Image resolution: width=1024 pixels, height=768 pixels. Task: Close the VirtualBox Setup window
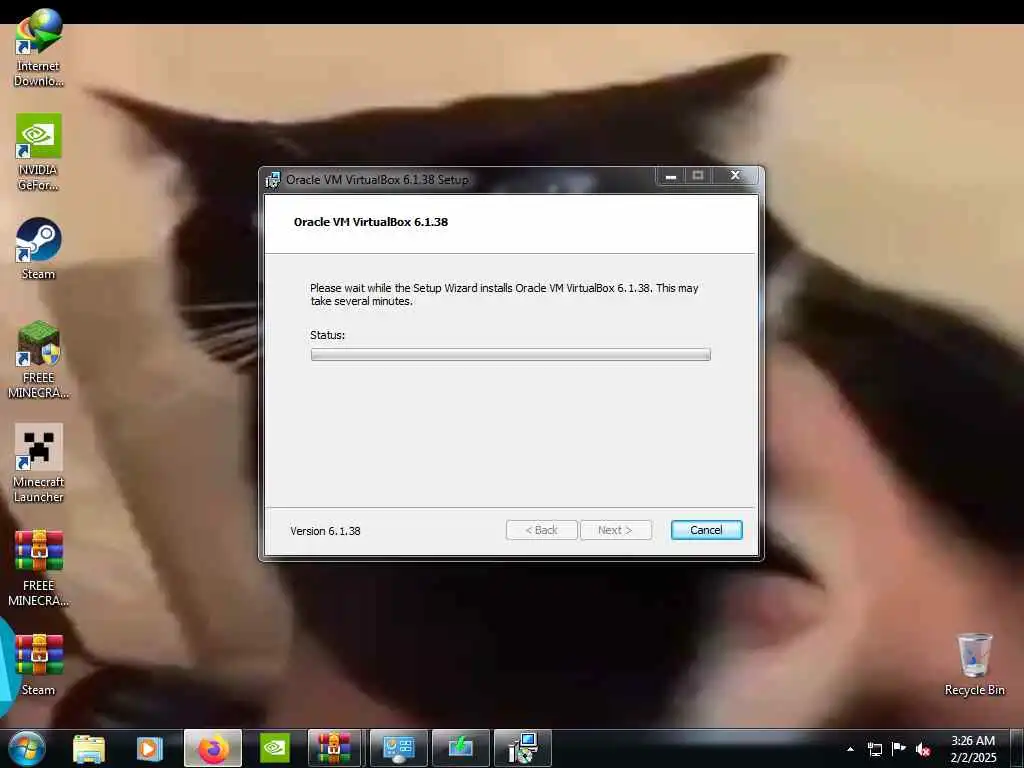coord(735,175)
